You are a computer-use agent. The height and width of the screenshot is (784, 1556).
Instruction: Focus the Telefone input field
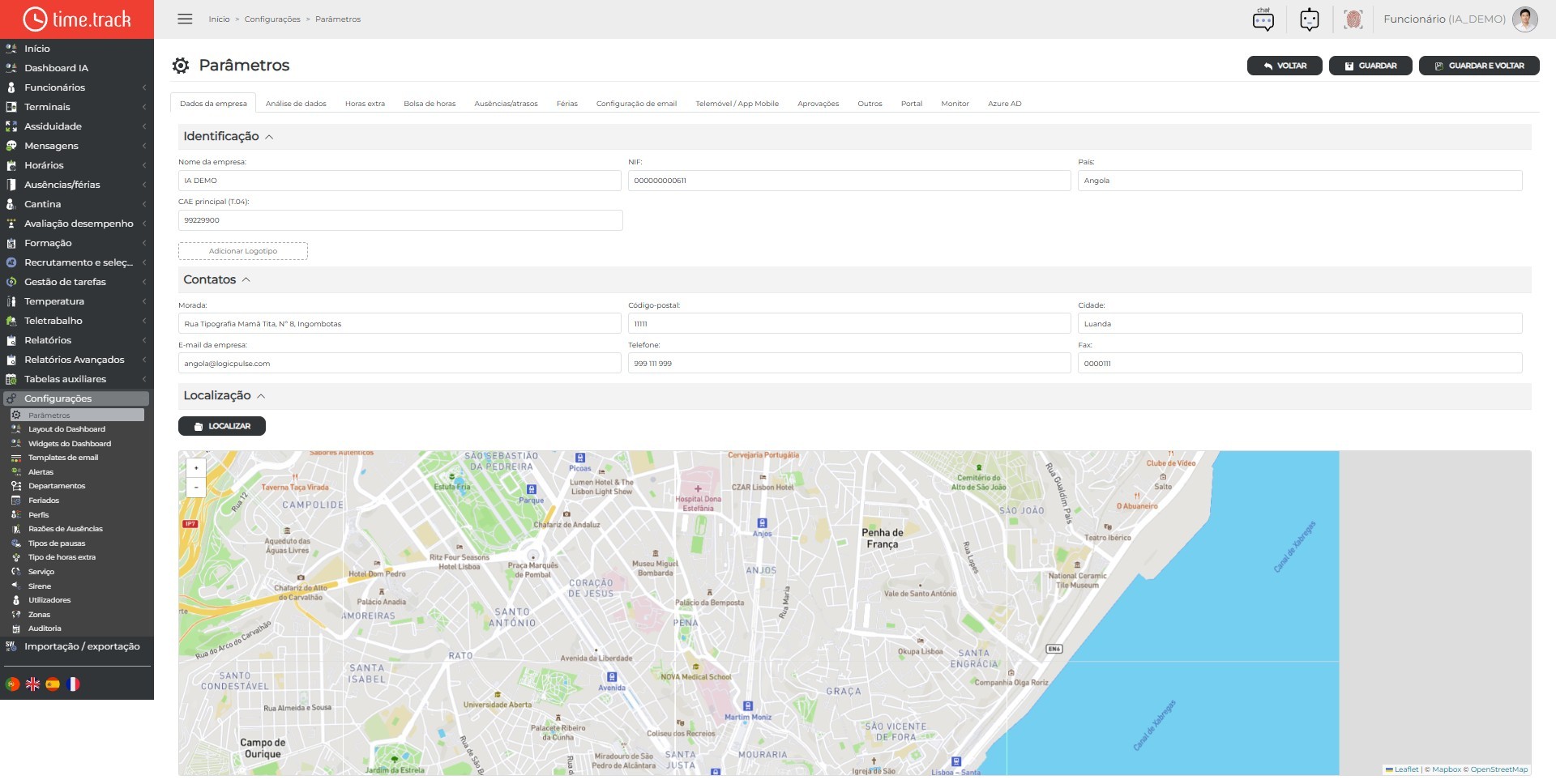pos(849,364)
